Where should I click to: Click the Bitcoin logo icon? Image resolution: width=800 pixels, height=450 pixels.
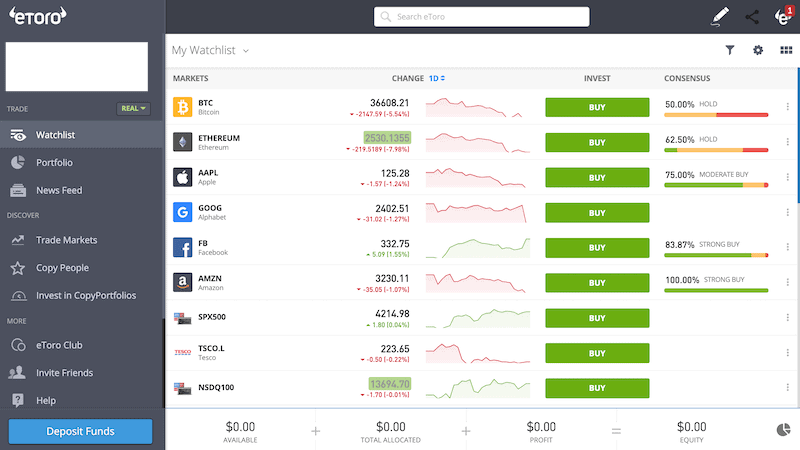(182, 107)
